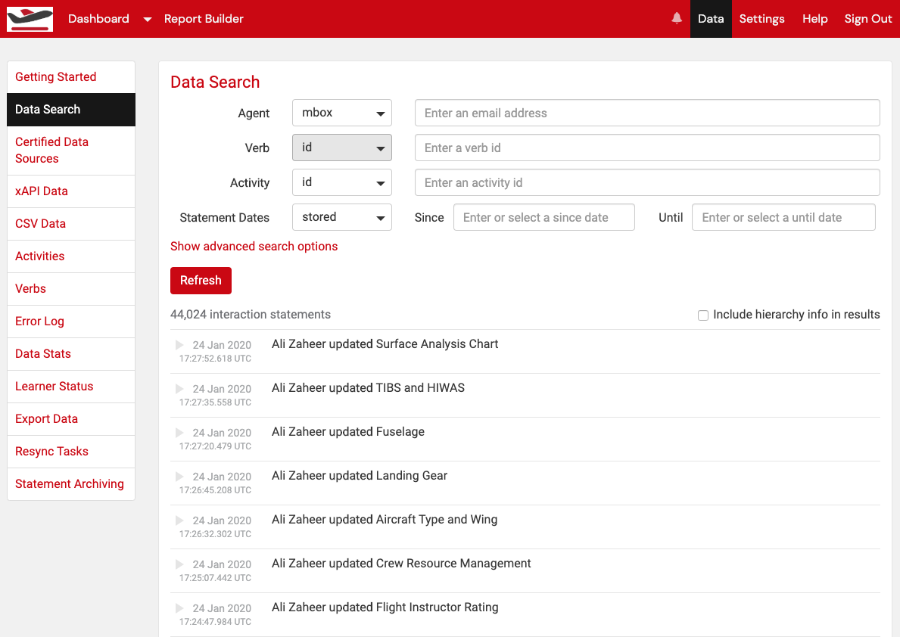This screenshot has height=637, width=900.
Task: Open the Activity id dropdown
Action: tap(342, 182)
